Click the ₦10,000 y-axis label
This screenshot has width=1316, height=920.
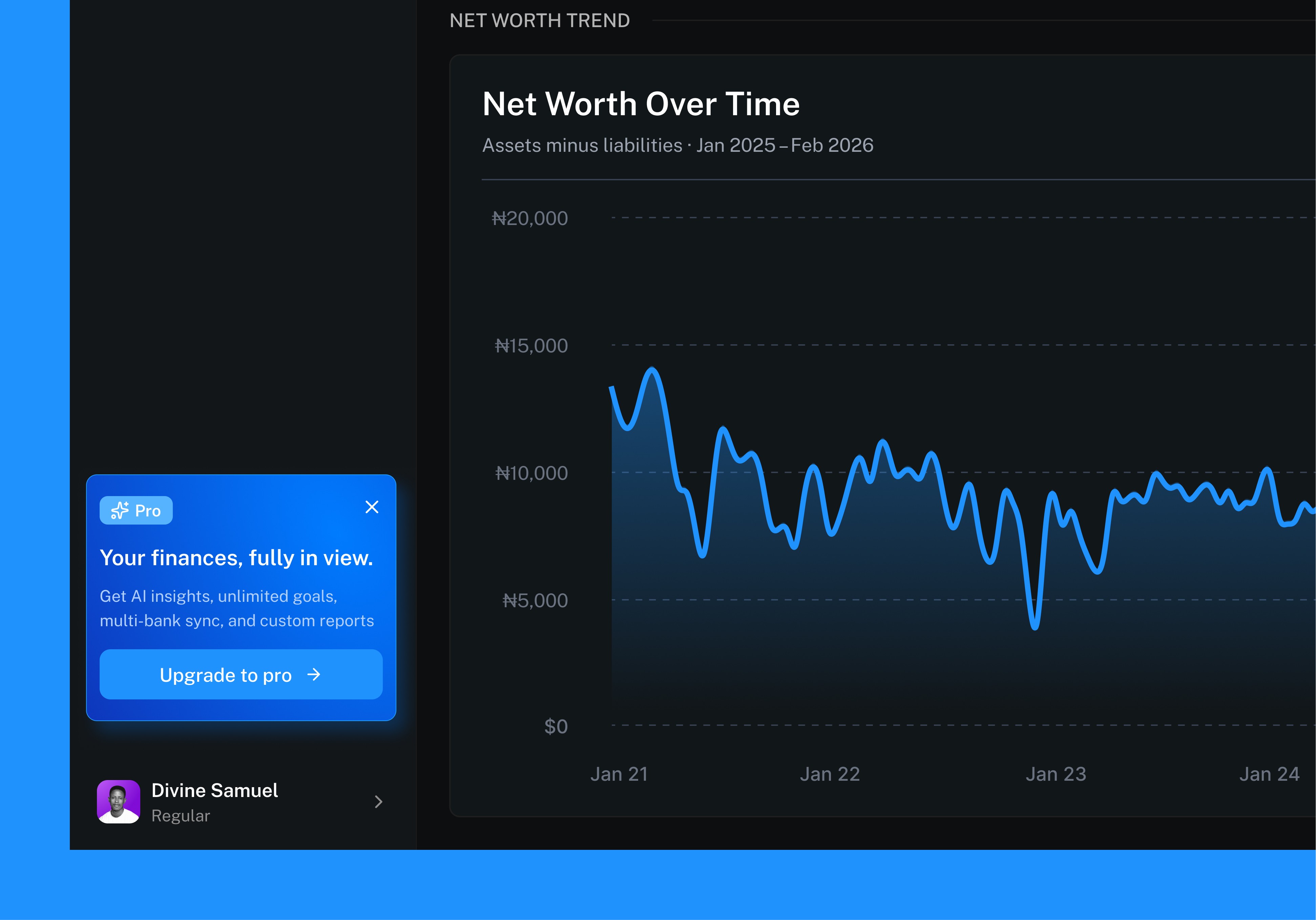tap(531, 473)
